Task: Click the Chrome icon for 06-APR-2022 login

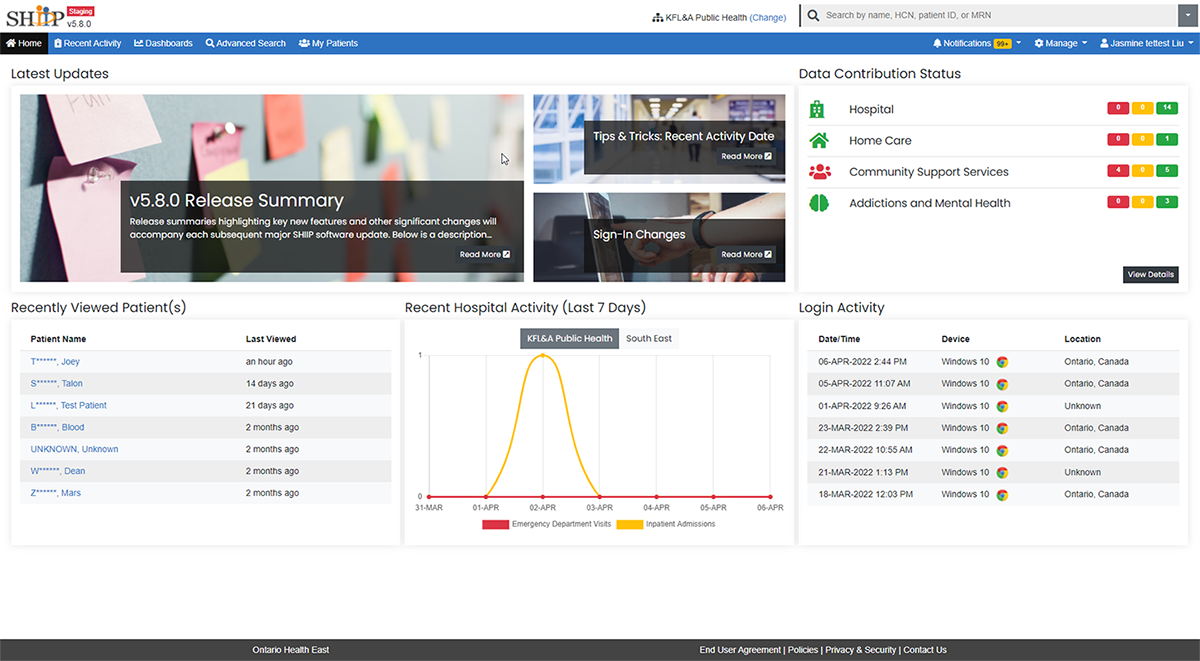Action: pyautogui.click(x=1002, y=362)
